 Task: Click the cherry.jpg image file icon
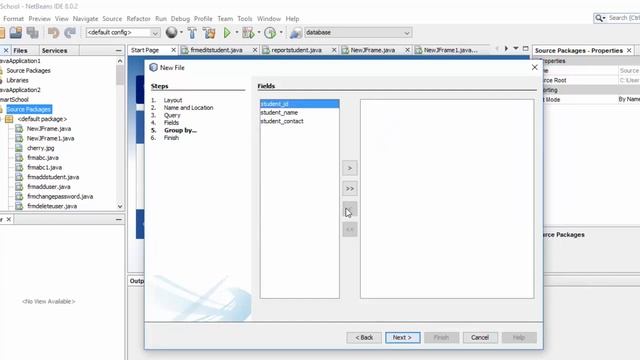[x=19, y=148]
